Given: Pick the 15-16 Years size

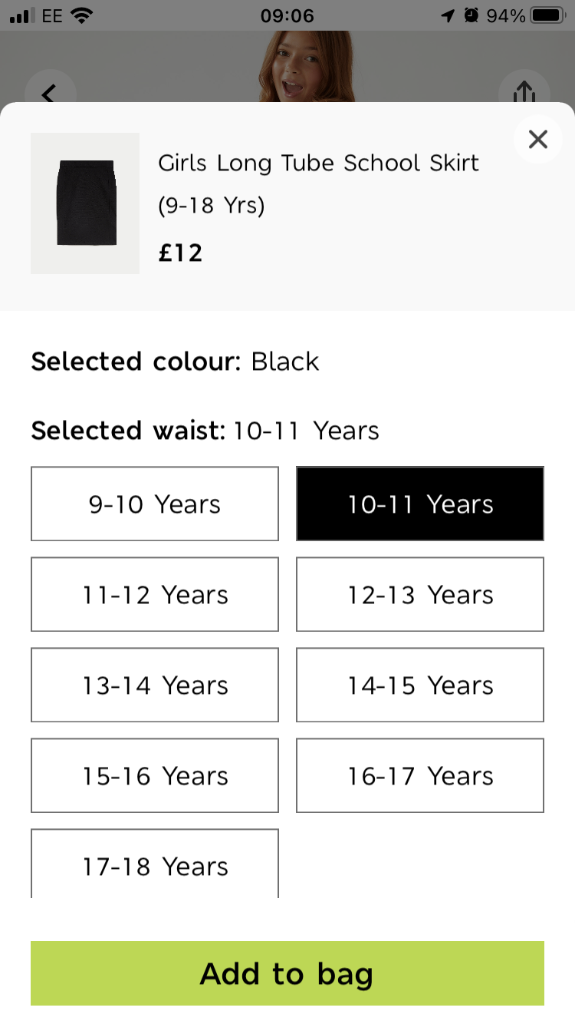Looking at the screenshot, I should pyautogui.click(x=155, y=776).
